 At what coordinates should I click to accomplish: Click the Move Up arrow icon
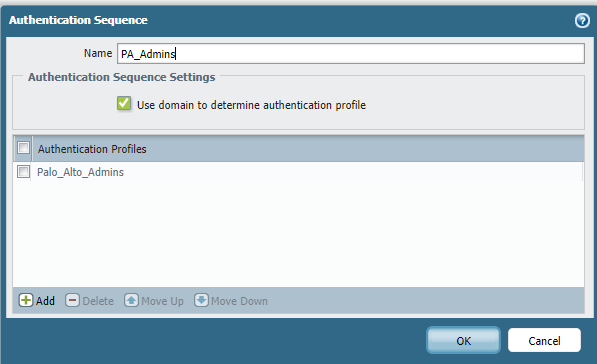(x=131, y=300)
